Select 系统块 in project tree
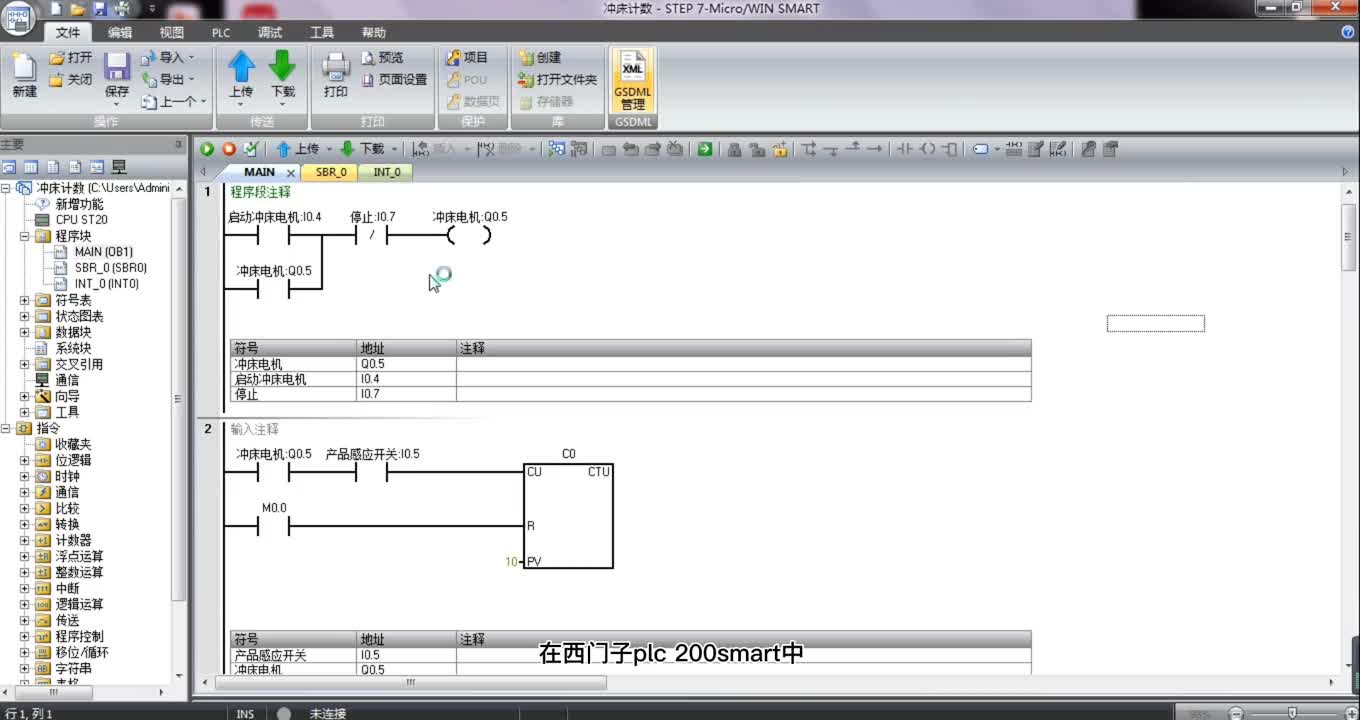The width and height of the screenshot is (1360, 720). [x=73, y=348]
